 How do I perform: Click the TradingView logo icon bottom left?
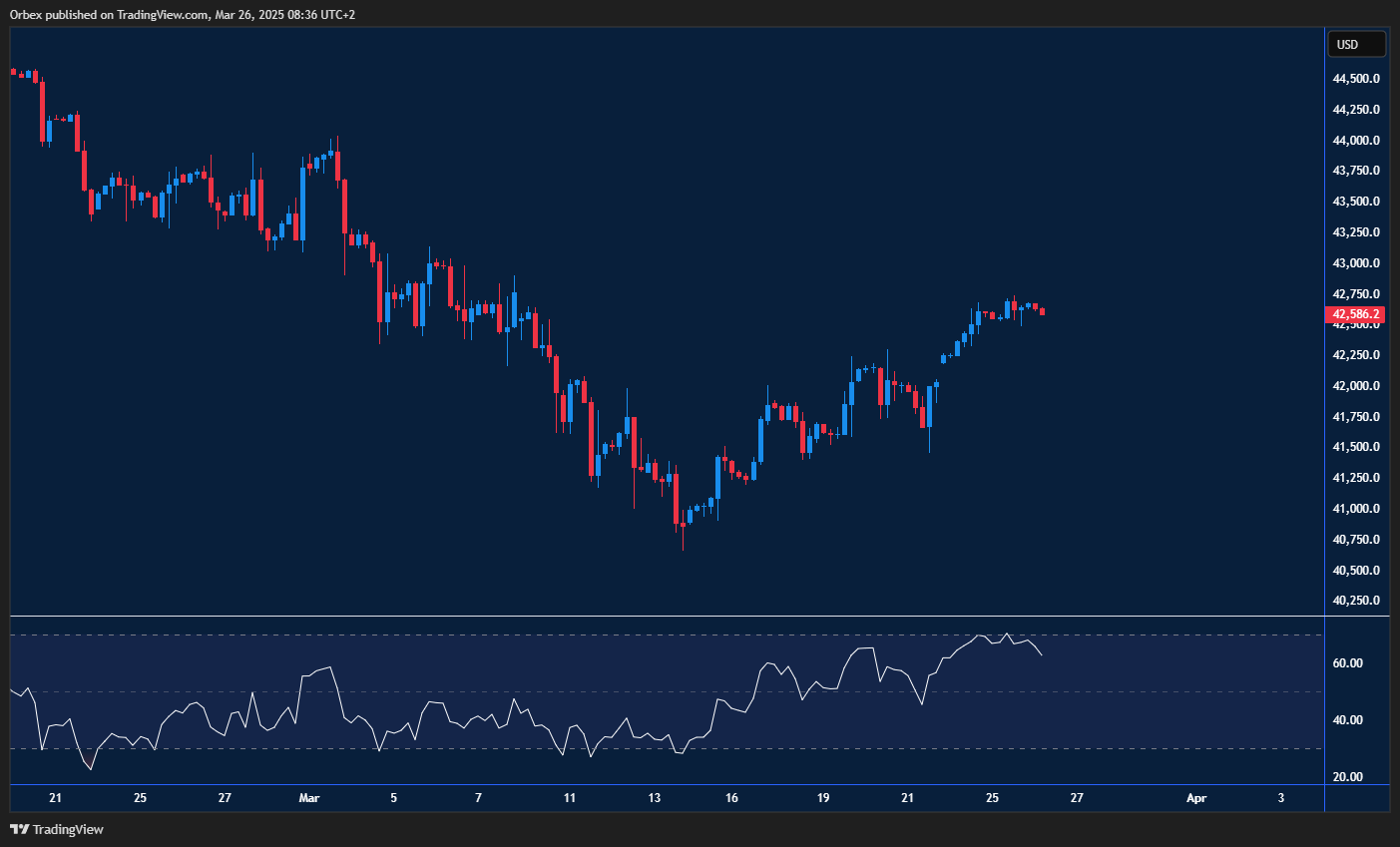[19, 829]
